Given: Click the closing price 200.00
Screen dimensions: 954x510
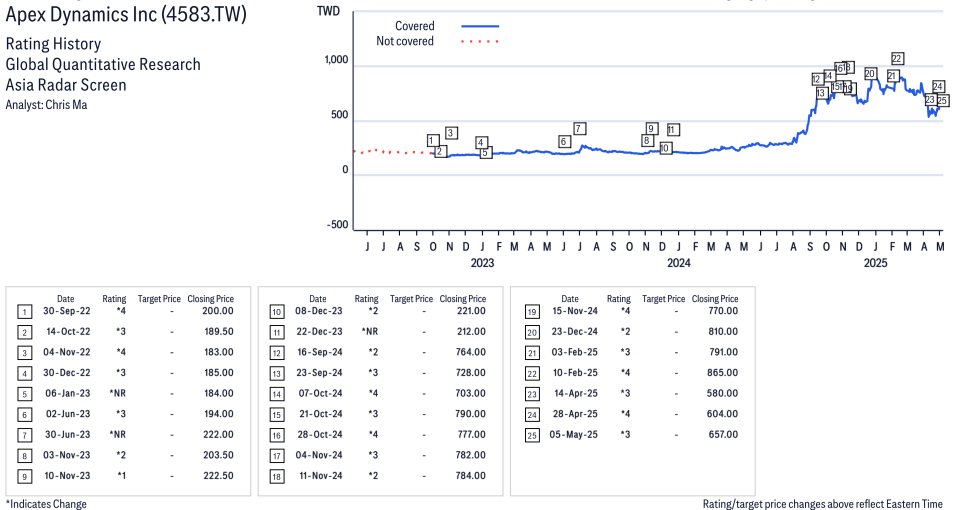Looking at the screenshot, I should pyautogui.click(x=218, y=311).
